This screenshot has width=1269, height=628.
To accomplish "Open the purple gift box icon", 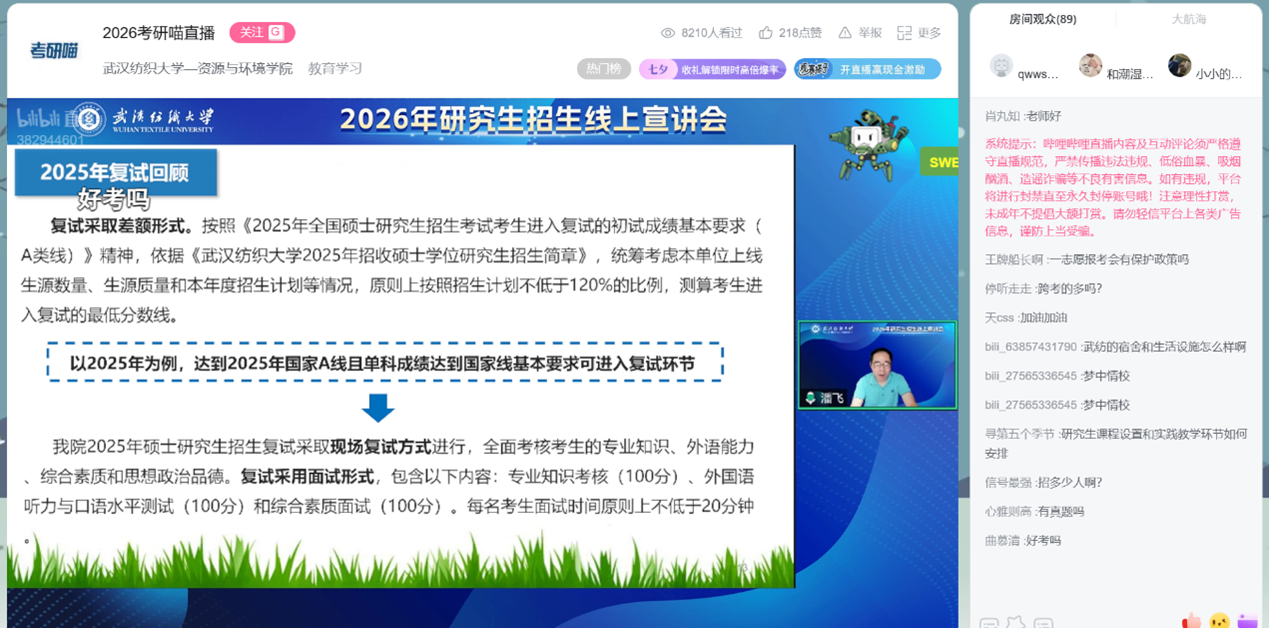I will (x=1247, y=621).
